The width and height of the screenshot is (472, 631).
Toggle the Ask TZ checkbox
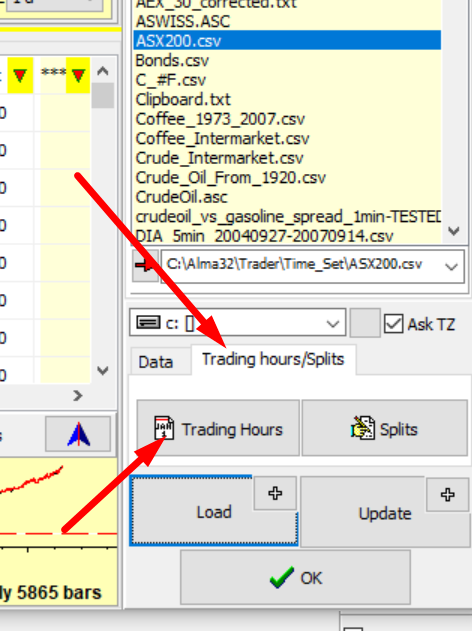click(393, 324)
